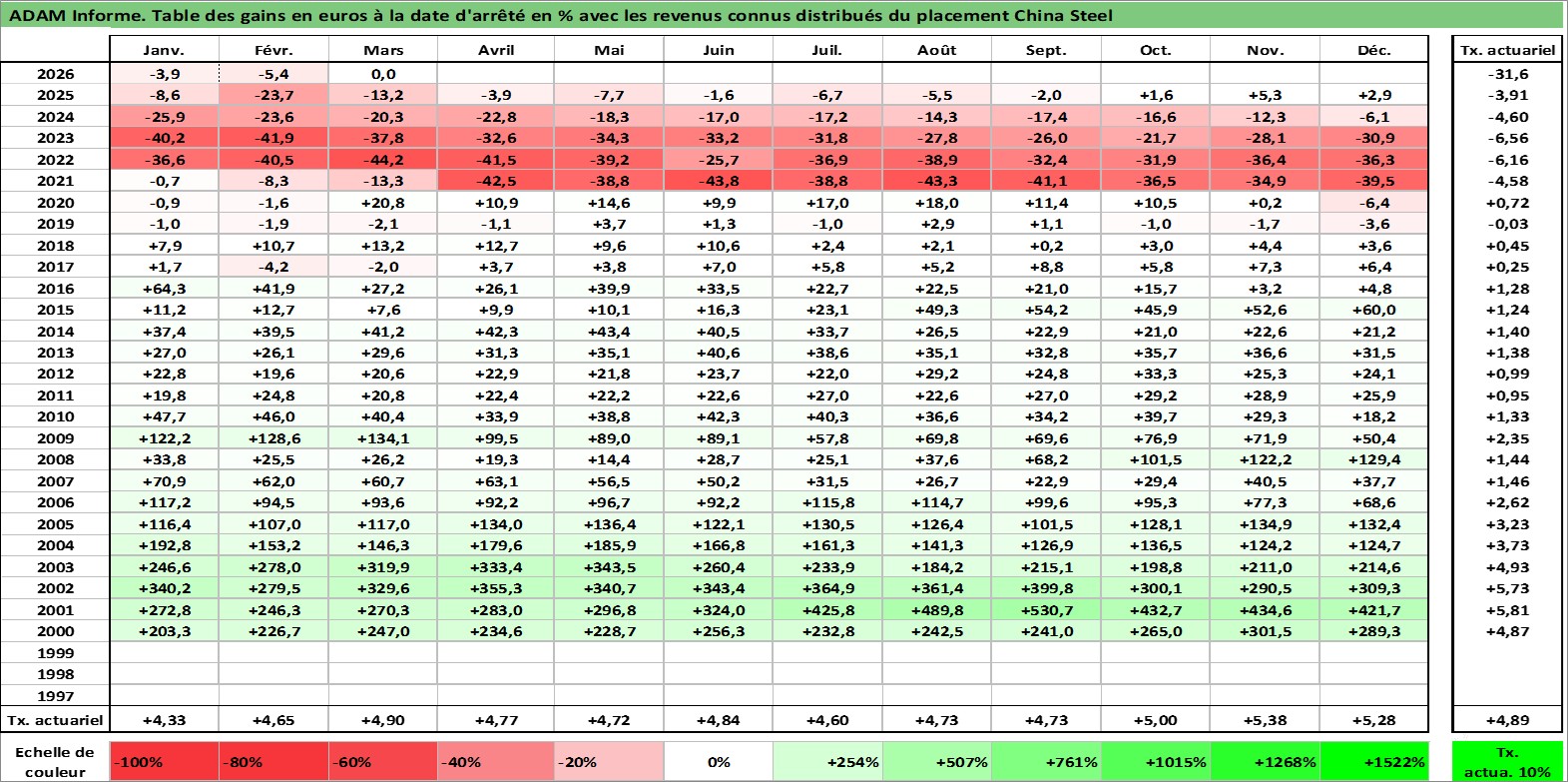
Task: Click the +1268% color scale swatch
Action: pyautogui.click(x=1266, y=762)
